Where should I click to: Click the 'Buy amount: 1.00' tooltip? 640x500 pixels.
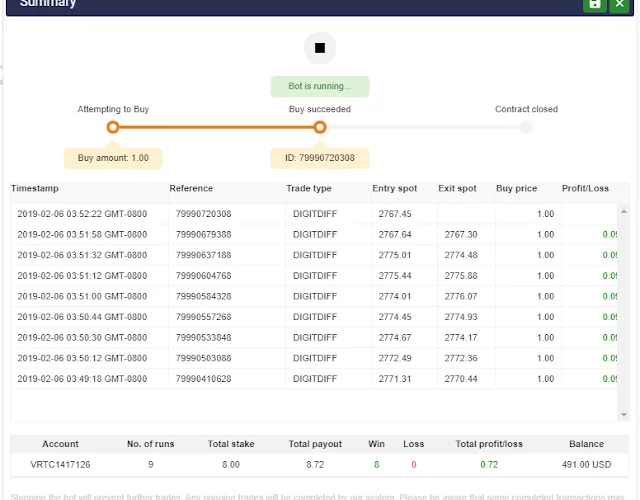[113, 158]
